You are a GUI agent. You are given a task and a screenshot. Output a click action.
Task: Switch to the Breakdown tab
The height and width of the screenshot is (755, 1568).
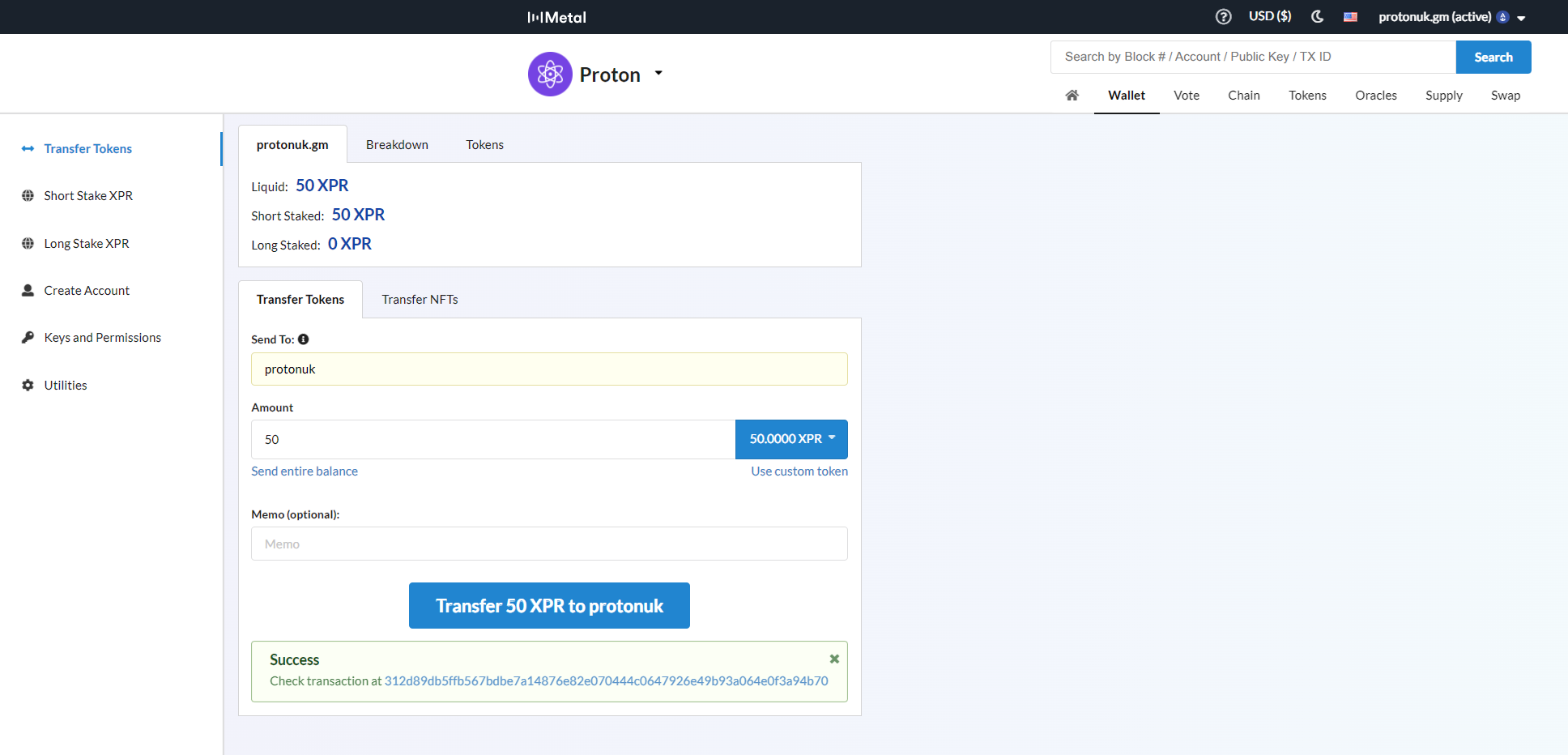point(397,145)
